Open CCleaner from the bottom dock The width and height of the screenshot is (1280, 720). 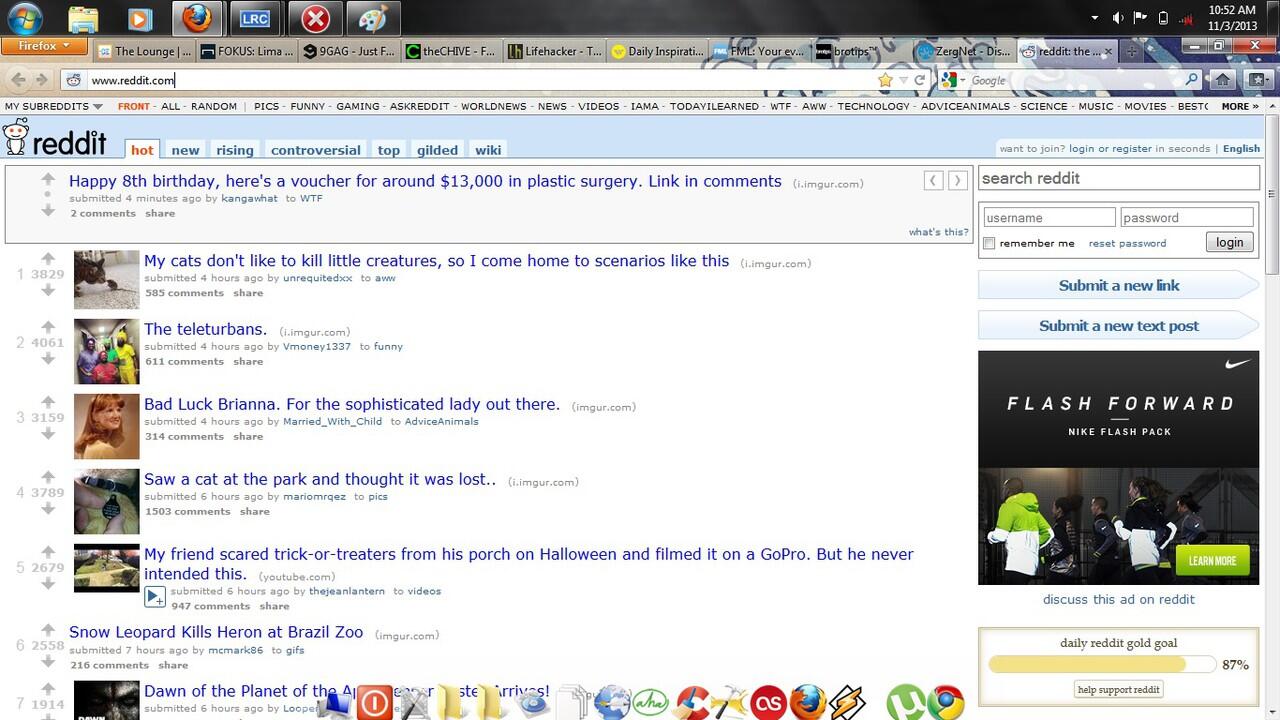pyautogui.click(x=691, y=702)
